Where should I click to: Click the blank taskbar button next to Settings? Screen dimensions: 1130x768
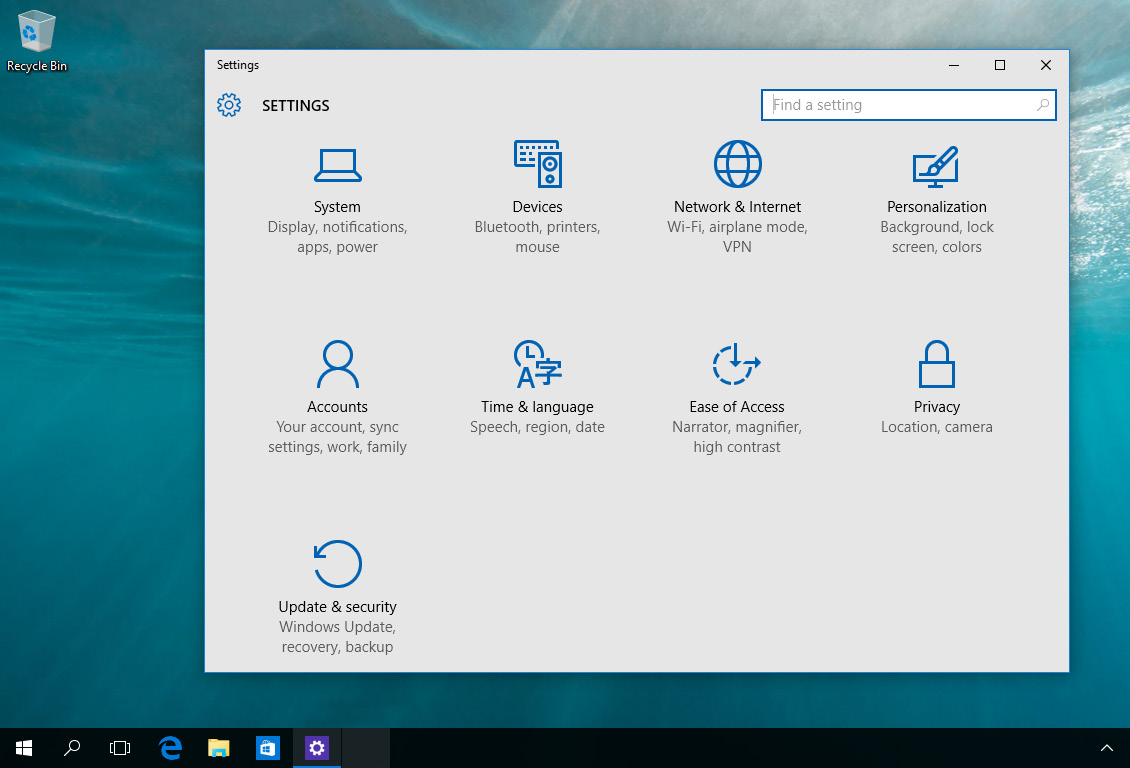365,749
